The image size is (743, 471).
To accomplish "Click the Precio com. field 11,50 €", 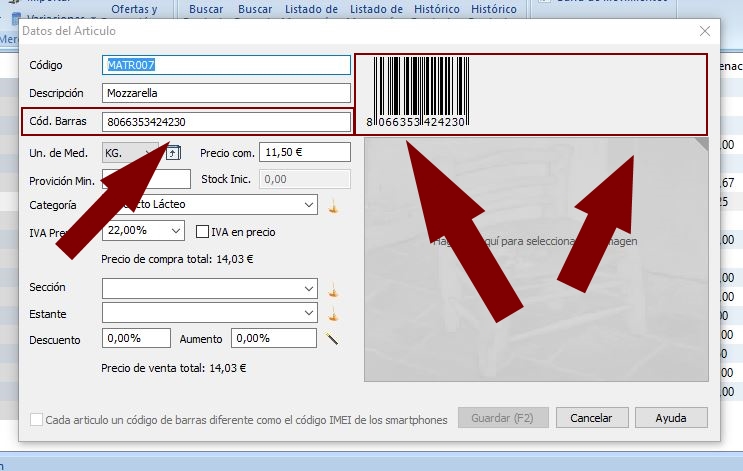I will (305, 152).
